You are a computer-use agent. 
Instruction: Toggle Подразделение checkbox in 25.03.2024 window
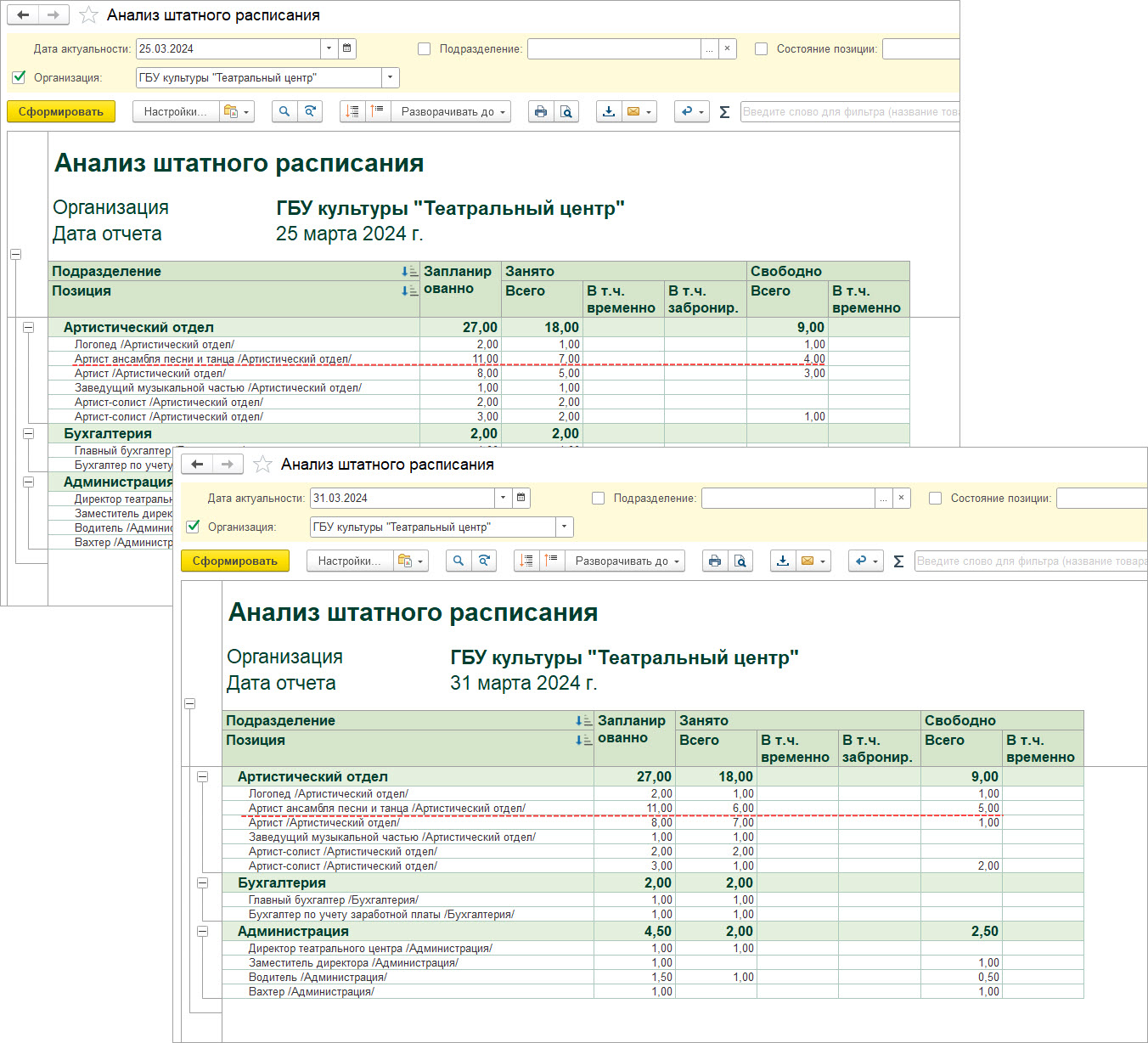(425, 49)
